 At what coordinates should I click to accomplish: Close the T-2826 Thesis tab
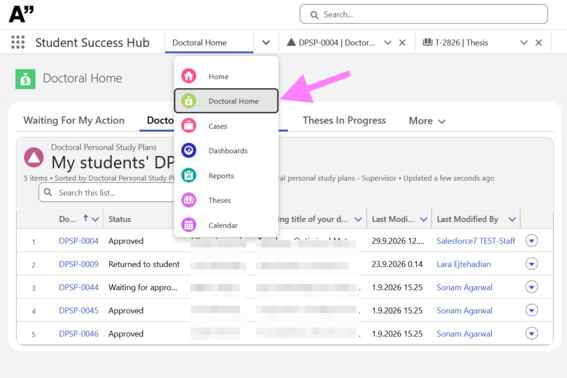click(538, 42)
